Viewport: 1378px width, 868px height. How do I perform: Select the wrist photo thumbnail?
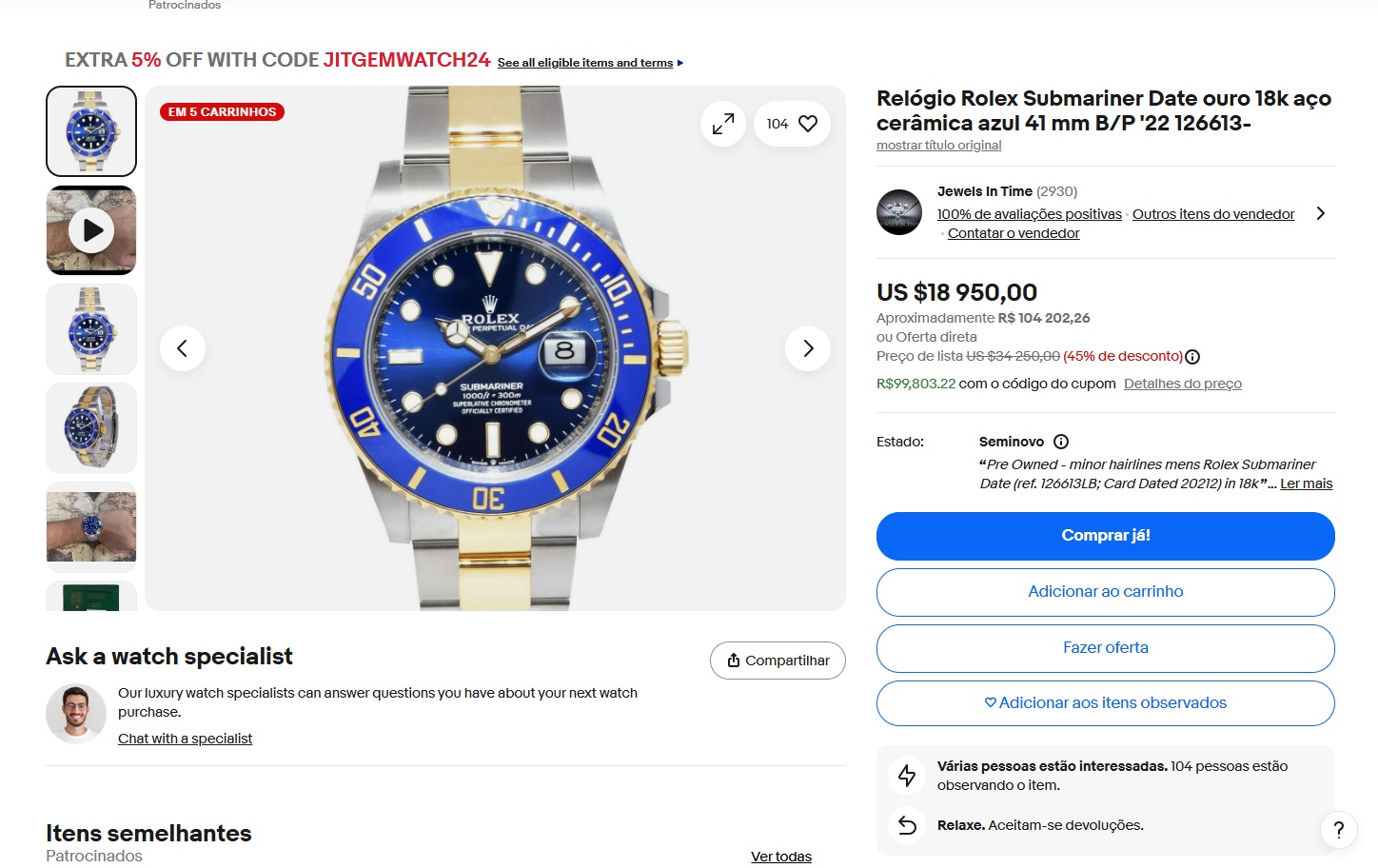(x=91, y=526)
